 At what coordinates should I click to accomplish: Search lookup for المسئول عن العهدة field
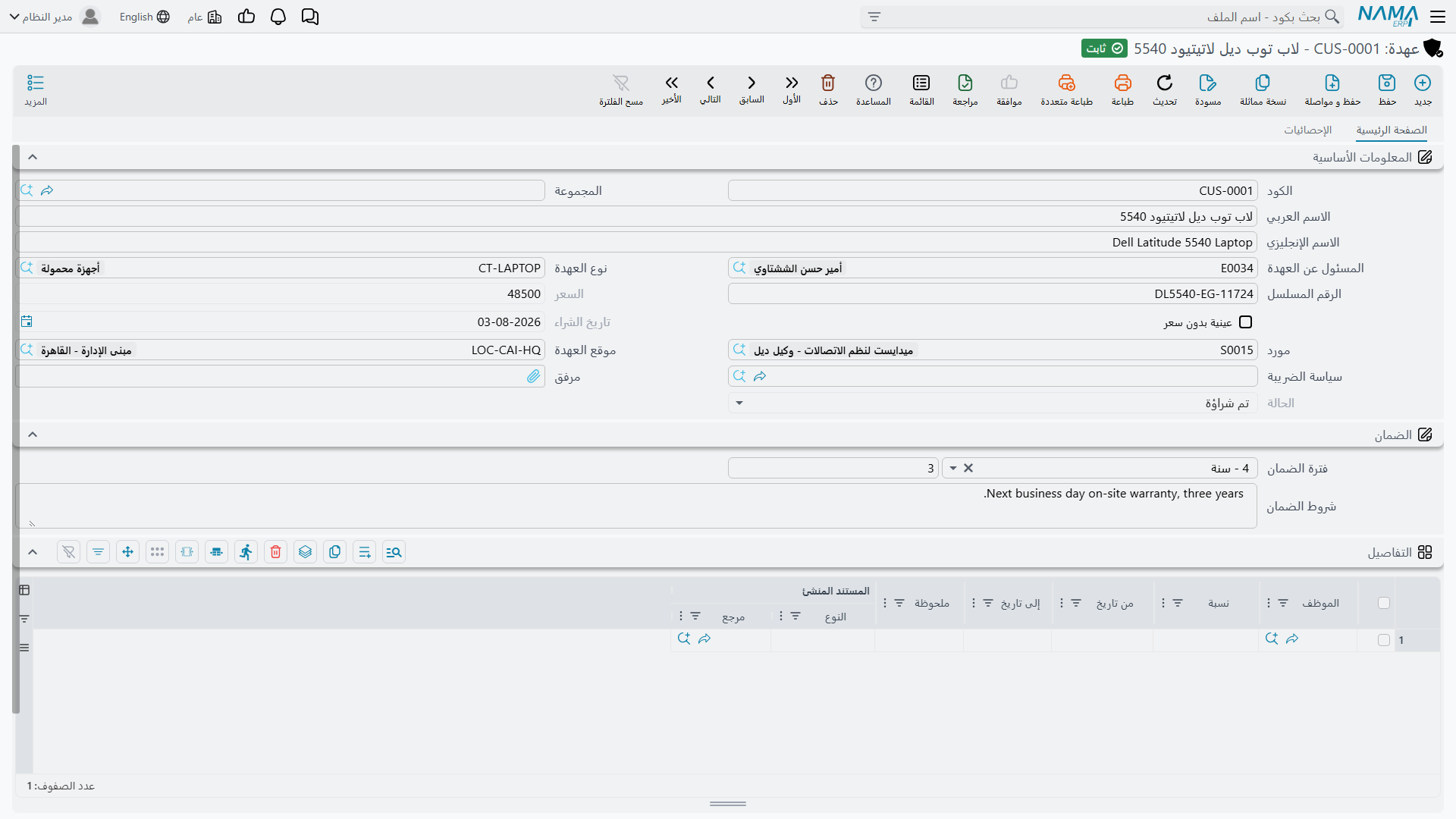[x=739, y=268]
